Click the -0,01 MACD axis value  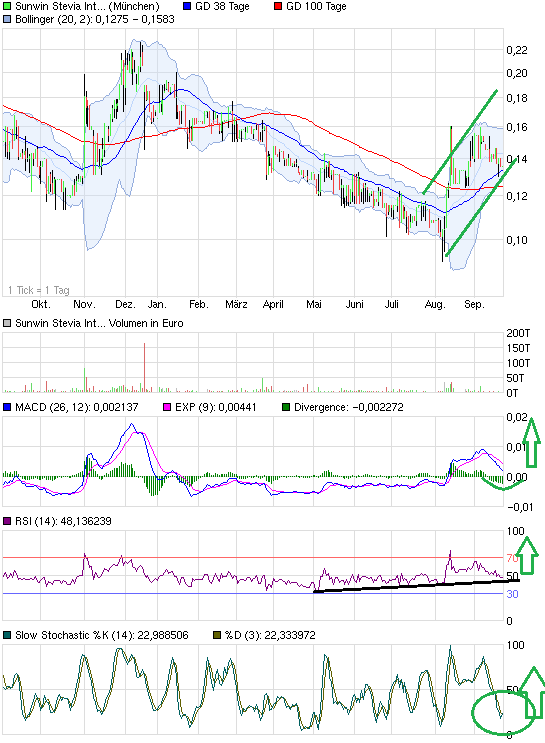(520, 507)
